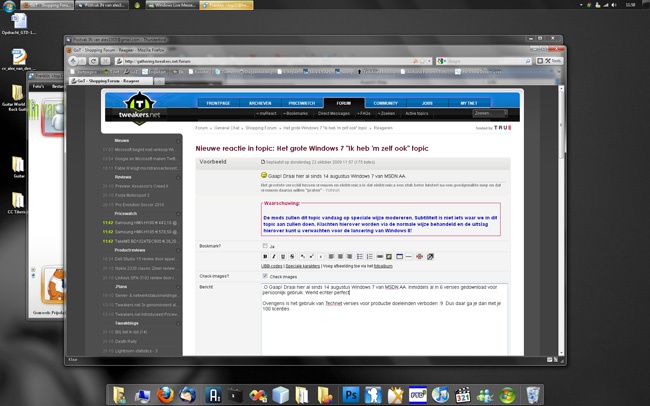Screen dimensions: 650x406
Task: Open Media Player Classic from the dock
Action: 463,395
